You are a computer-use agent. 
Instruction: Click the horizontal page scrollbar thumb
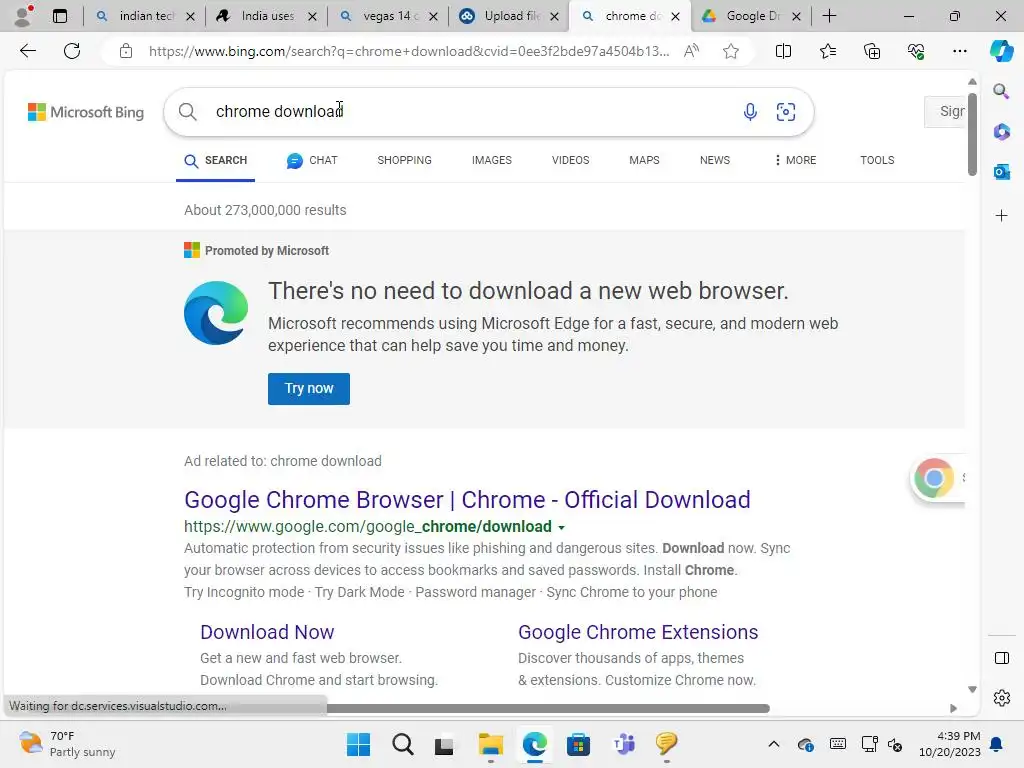549,708
